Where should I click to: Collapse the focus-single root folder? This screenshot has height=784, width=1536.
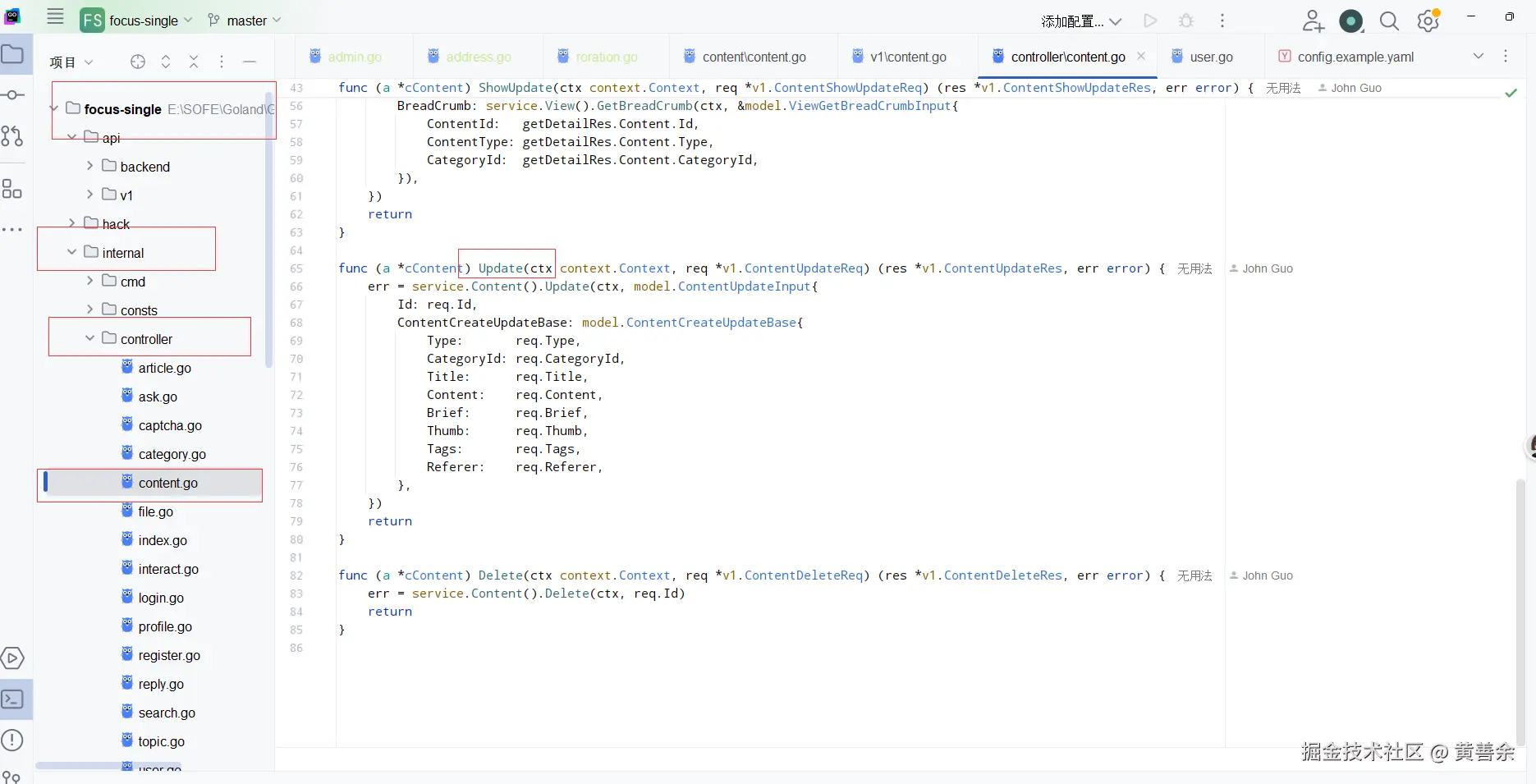tap(54, 108)
